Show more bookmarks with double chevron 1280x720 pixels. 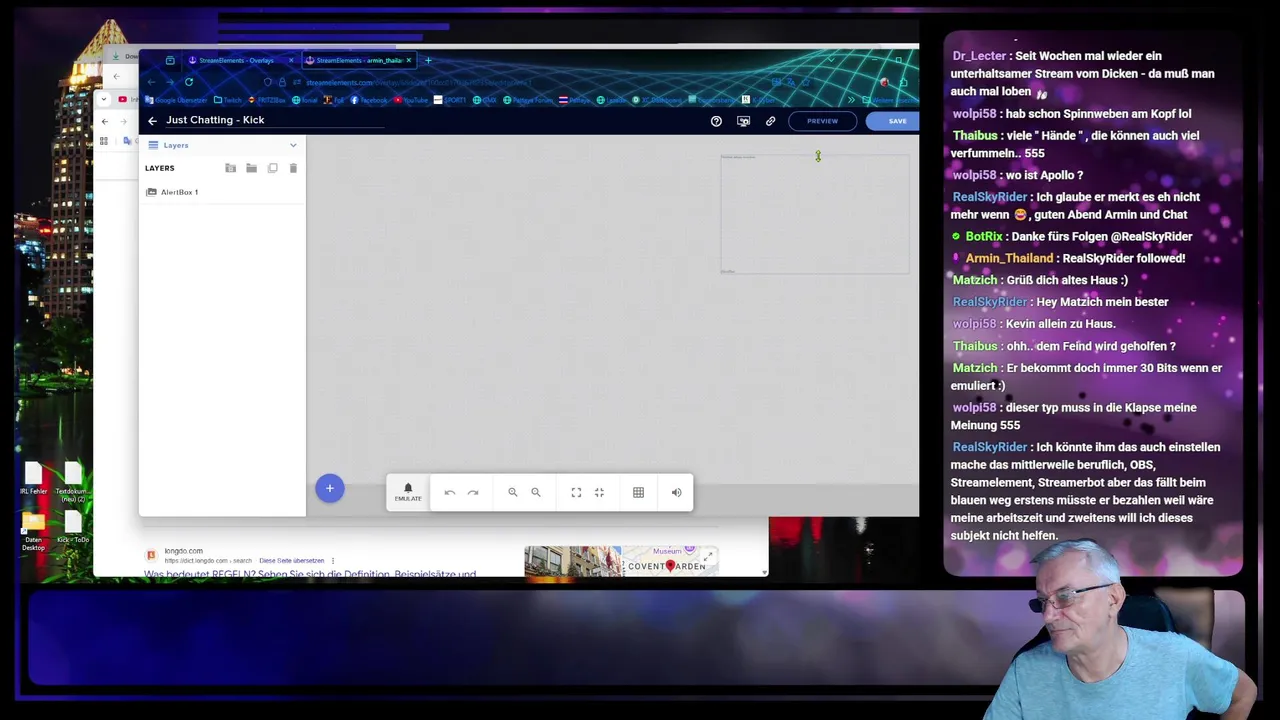coord(850,100)
